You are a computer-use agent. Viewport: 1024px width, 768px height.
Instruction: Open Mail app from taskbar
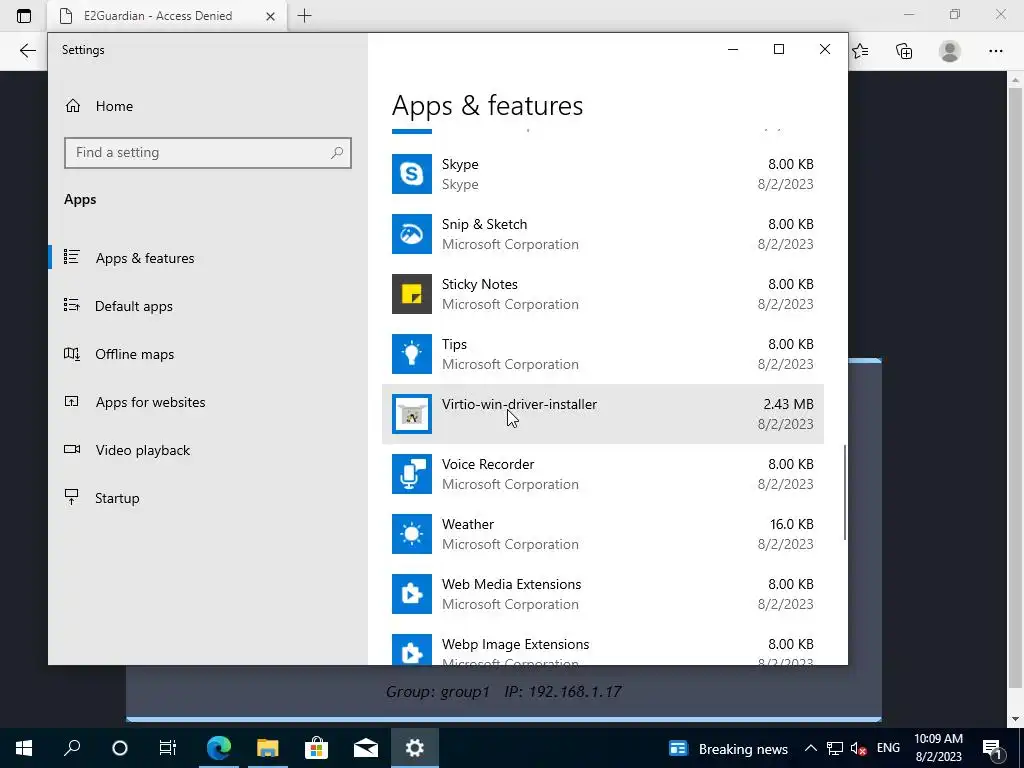pyautogui.click(x=366, y=748)
